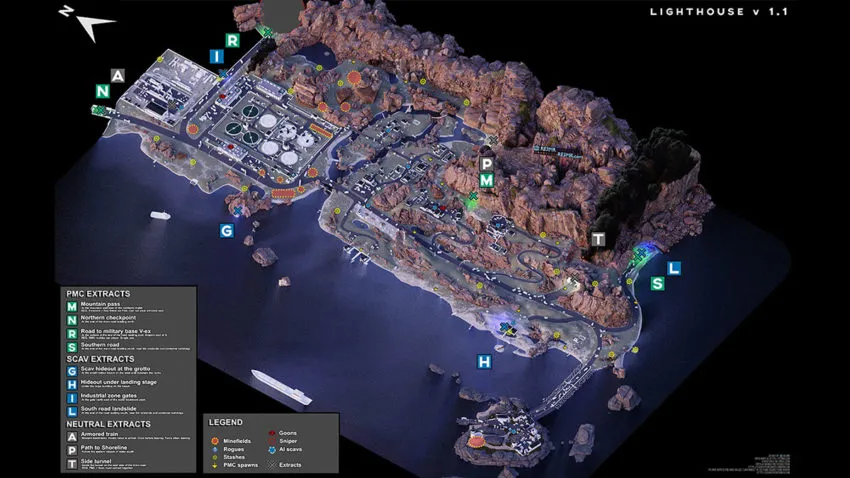
Task: Click the gray A marker on the map
Action: pyautogui.click(x=118, y=76)
